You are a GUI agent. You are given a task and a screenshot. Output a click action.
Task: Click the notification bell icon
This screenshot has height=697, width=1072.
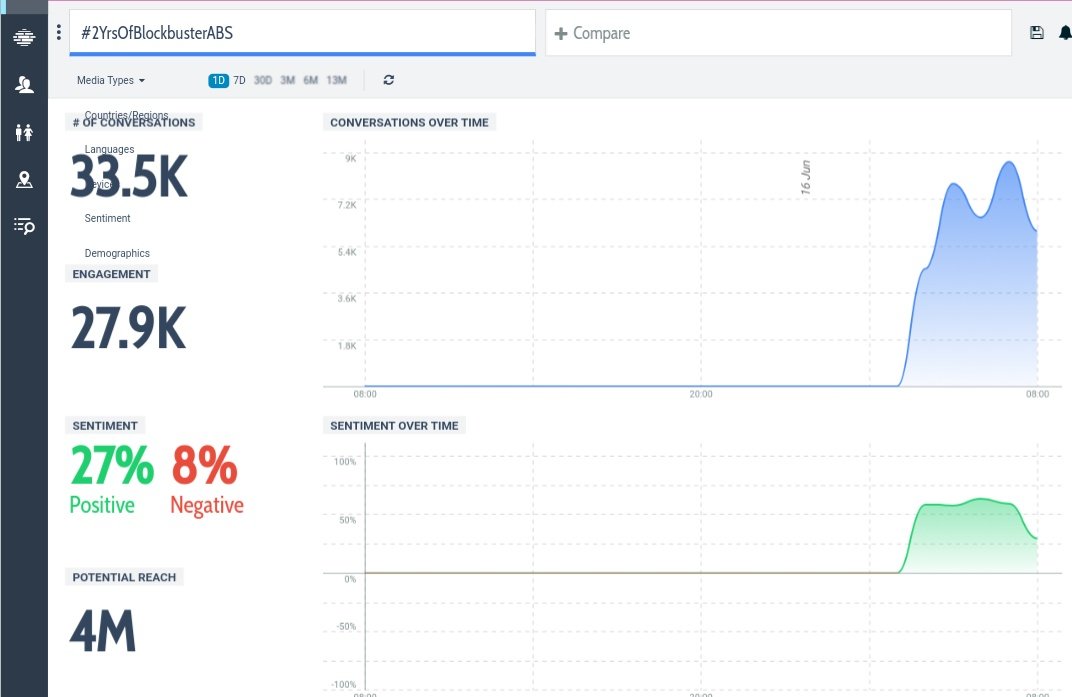(x=1064, y=32)
